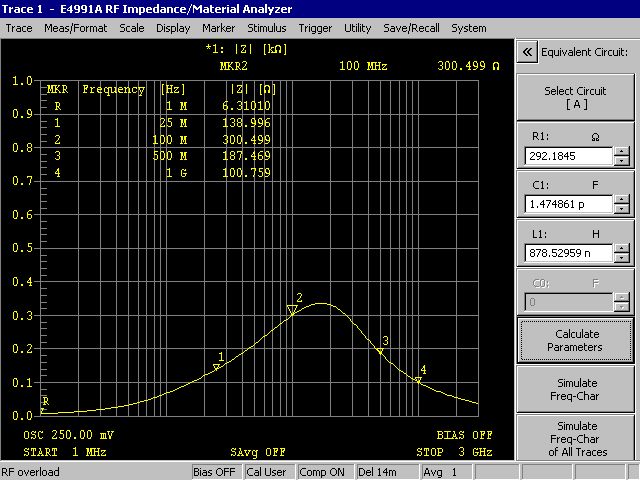The width and height of the screenshot is (640, 480).
Task: Click Simulate Freq-Char button
Action: point(576,389)
